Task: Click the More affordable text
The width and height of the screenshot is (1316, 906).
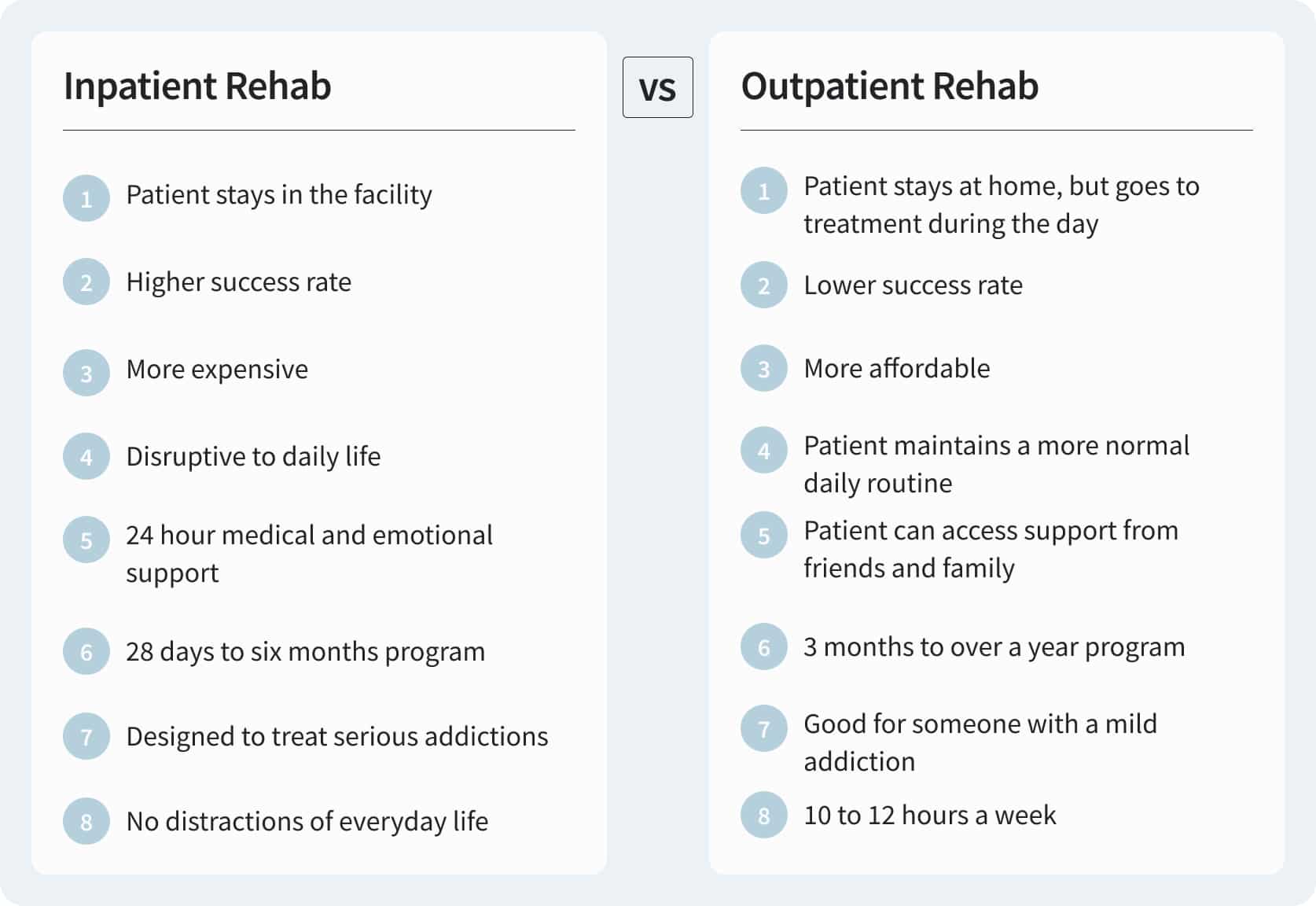Action: 896,368
